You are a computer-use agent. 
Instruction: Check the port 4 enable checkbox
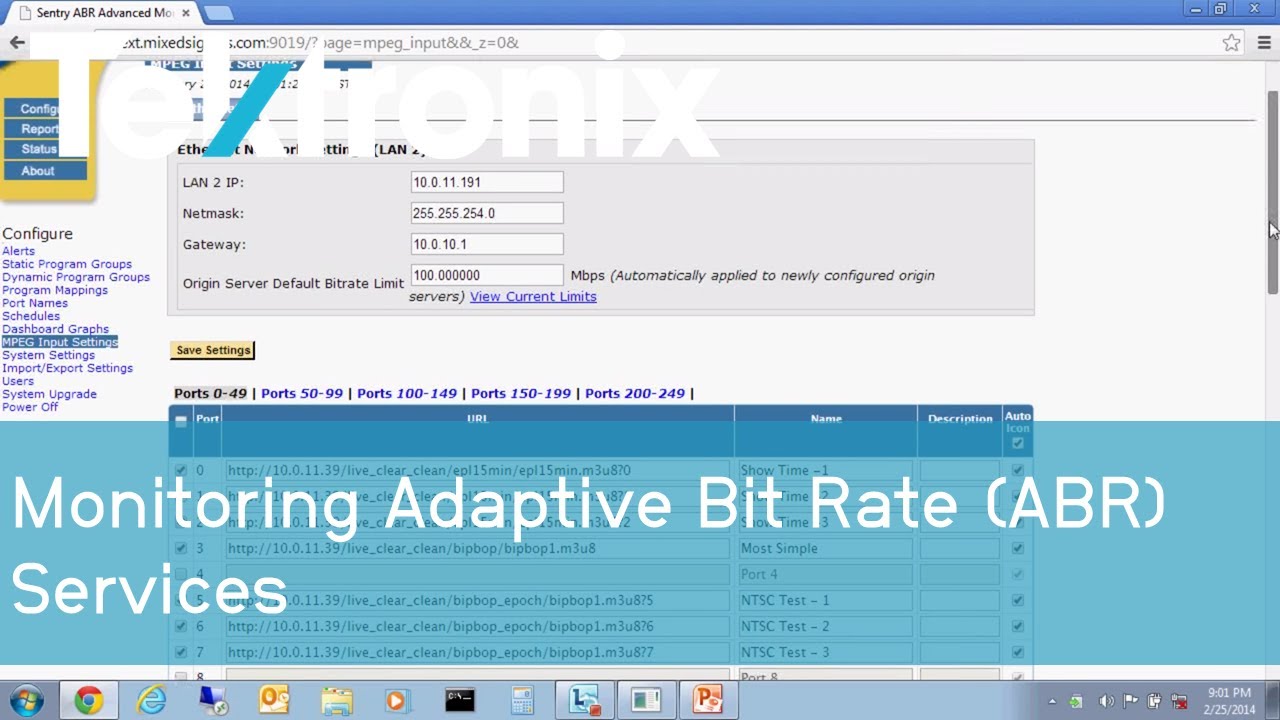(181, 574)
